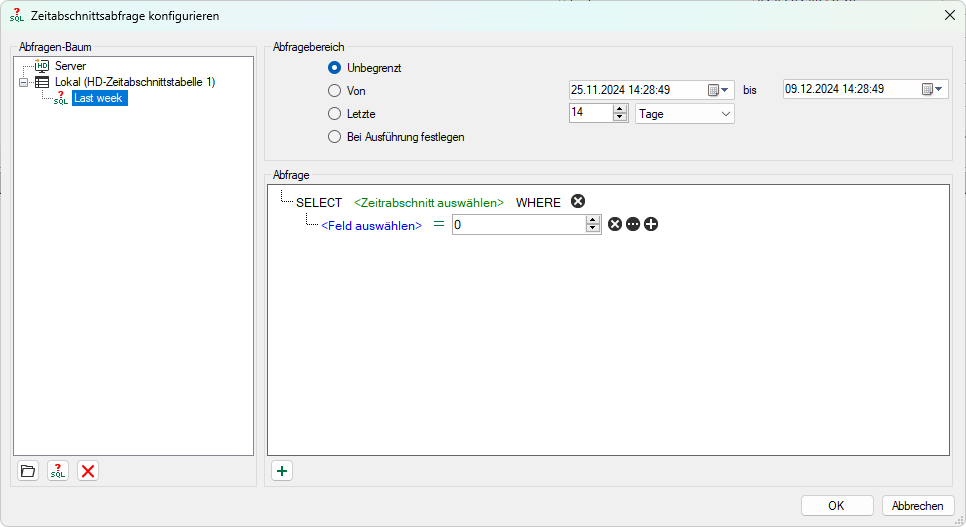Collapse the Lokal (HD-Zeitabschnittstabelle 1) node
This screenshot has width=966, height=527.
click(22, 82)
